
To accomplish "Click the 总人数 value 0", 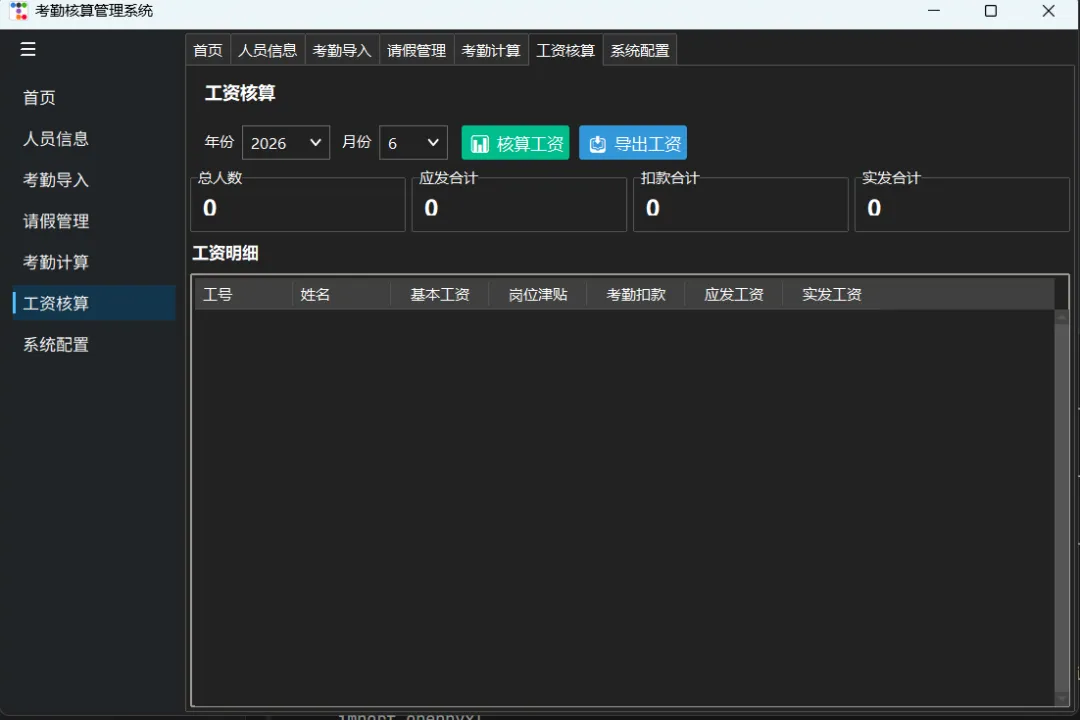I will coord(210,207).
